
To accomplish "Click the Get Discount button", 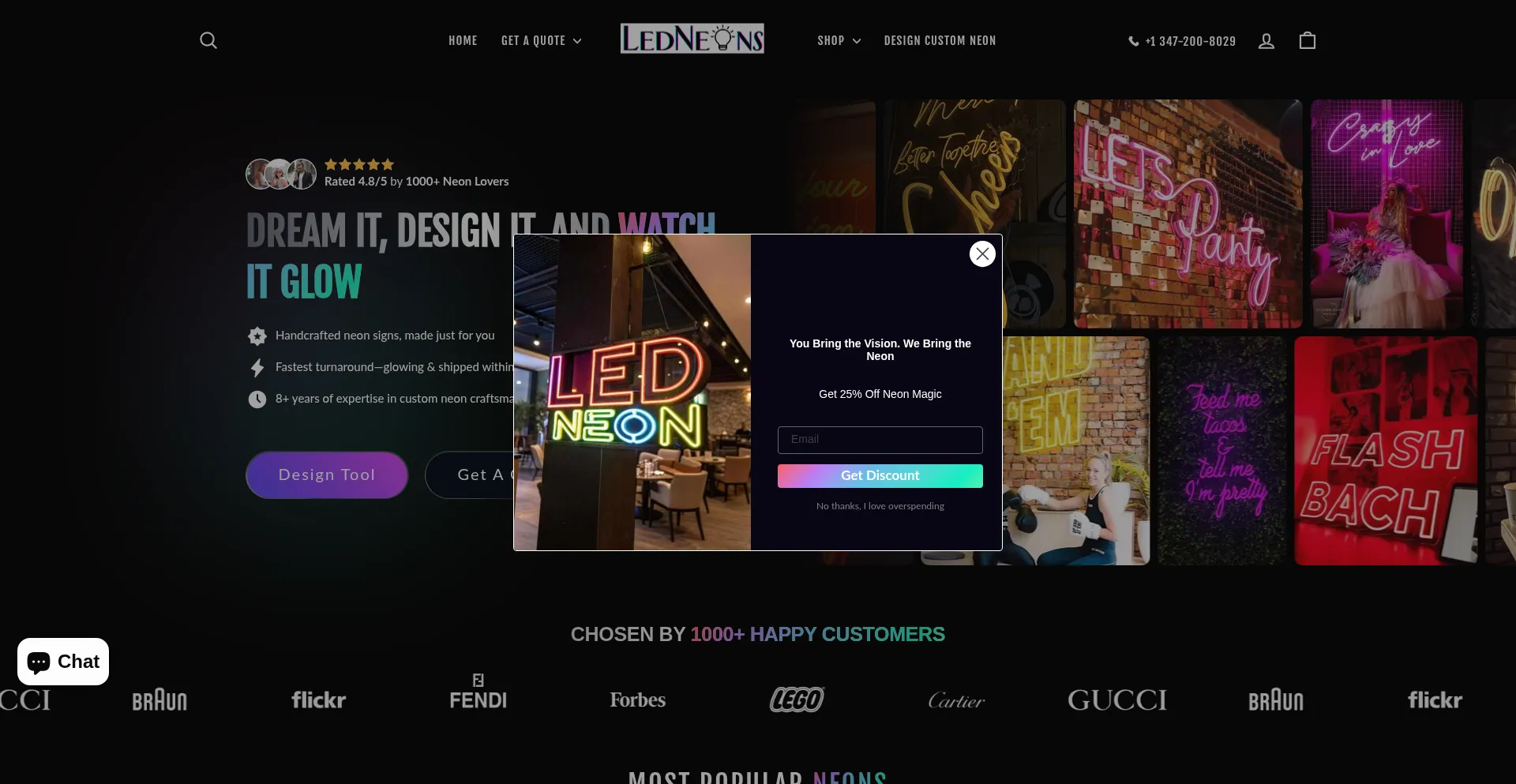I will pyautogui.click(x=880, y=476).
